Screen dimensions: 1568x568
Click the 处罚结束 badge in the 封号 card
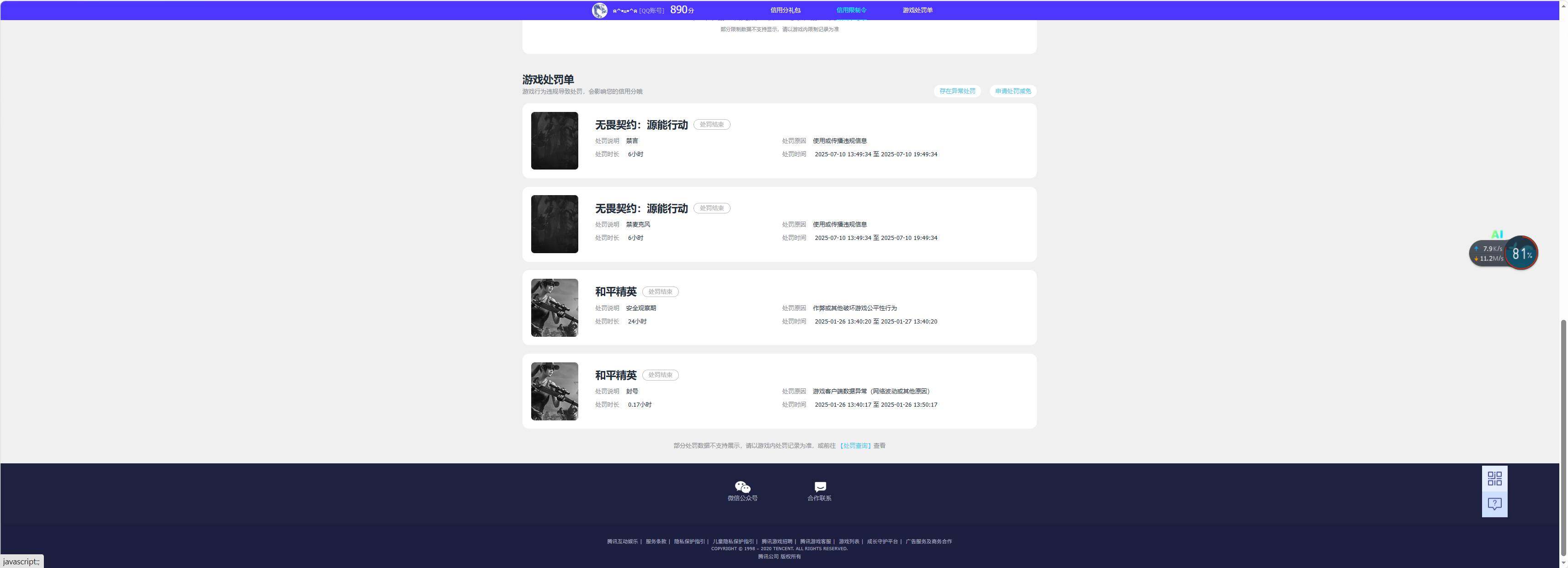[x=661, y=375]
